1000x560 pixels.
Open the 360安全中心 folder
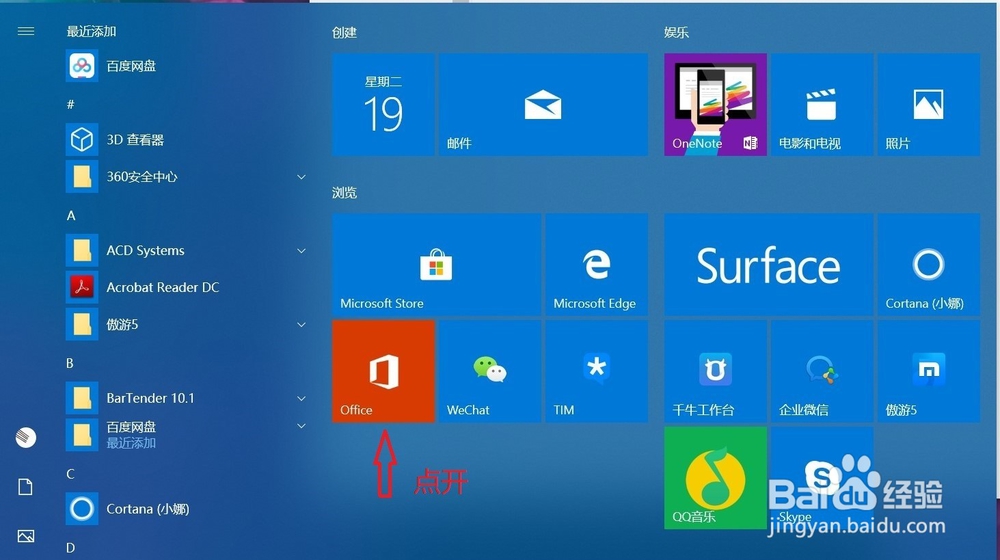(185, 177)
